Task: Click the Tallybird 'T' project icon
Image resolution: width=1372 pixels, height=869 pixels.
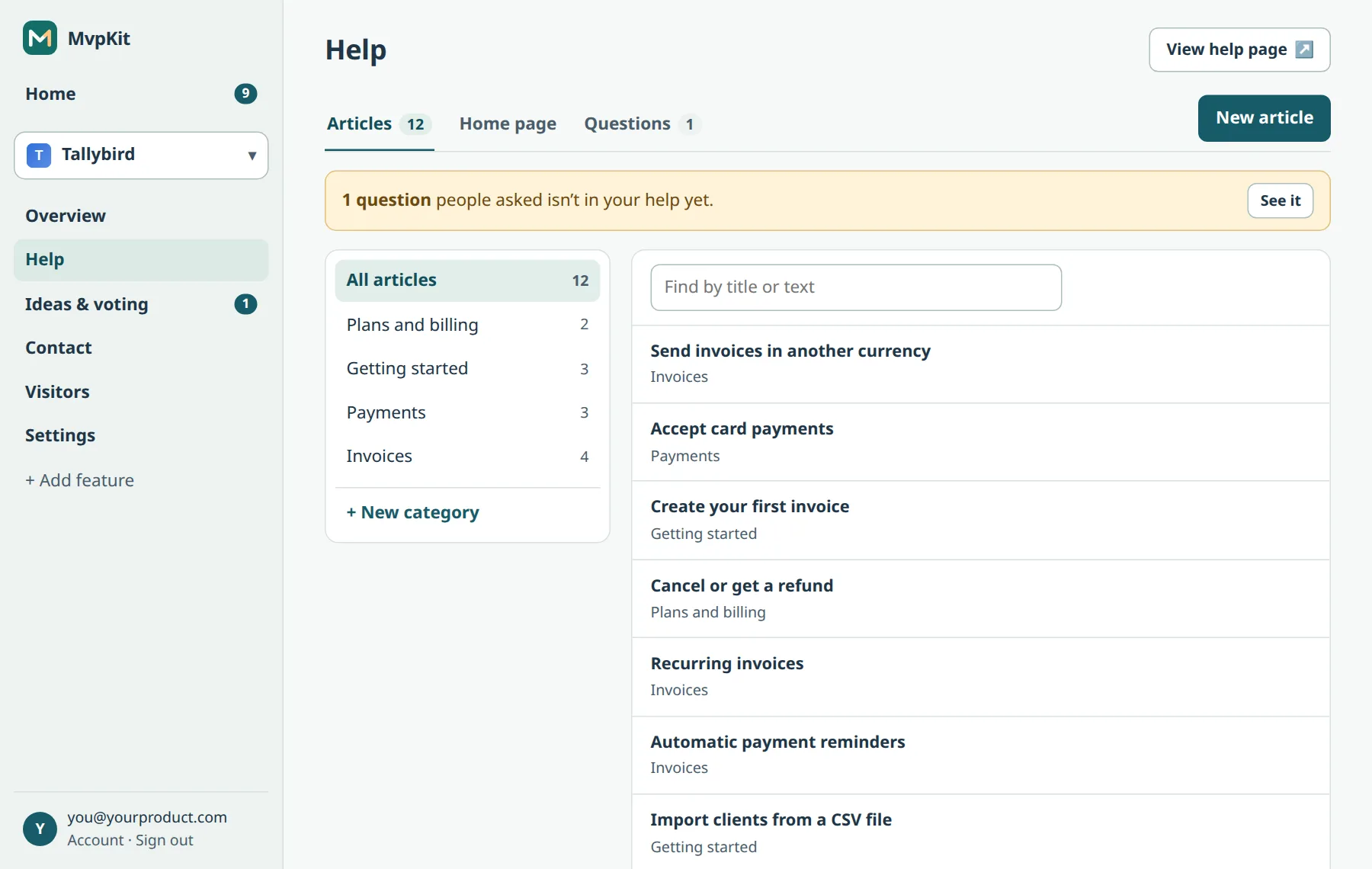Action: click(x=39, y=155)
